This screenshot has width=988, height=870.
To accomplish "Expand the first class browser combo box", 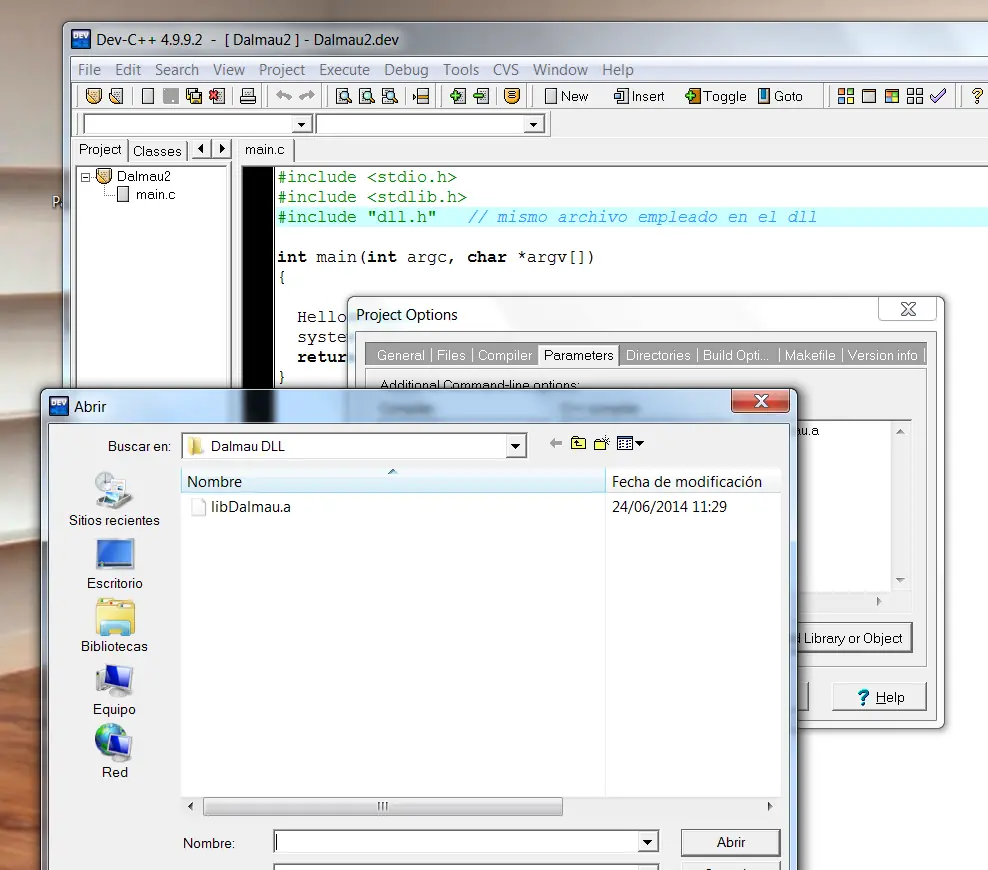I will [x=302, y=124].
